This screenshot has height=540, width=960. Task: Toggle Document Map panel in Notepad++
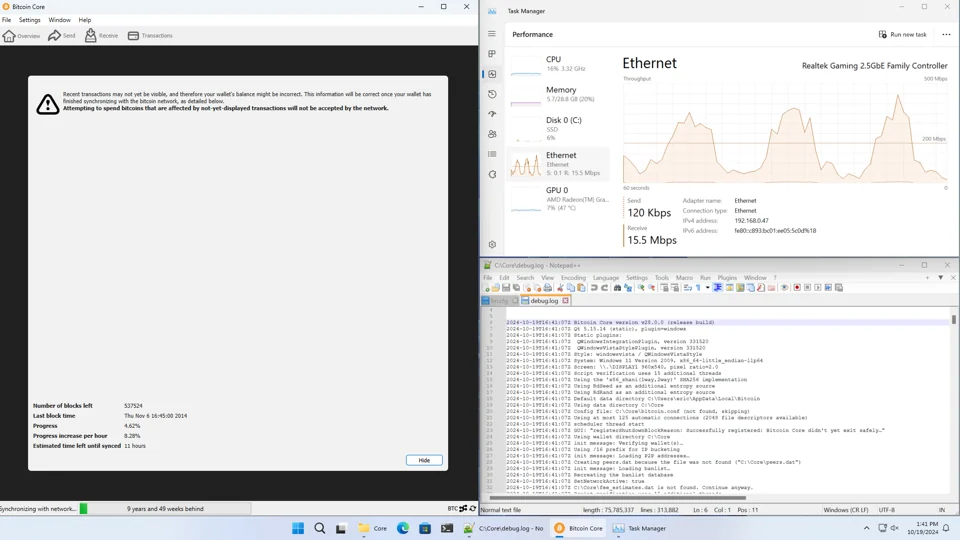(740, 288)
